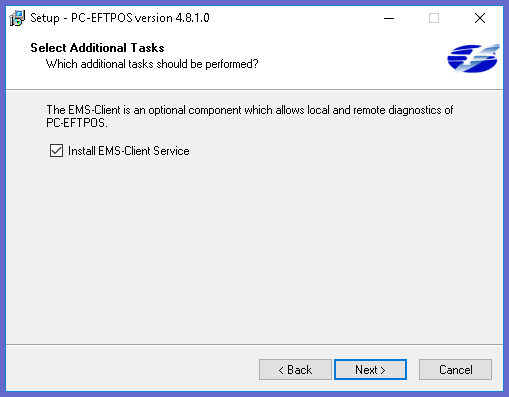The width and height of the screenshot is (509, 397).
Task: Click the right chevron on the Next button
Action: (383, 370)
